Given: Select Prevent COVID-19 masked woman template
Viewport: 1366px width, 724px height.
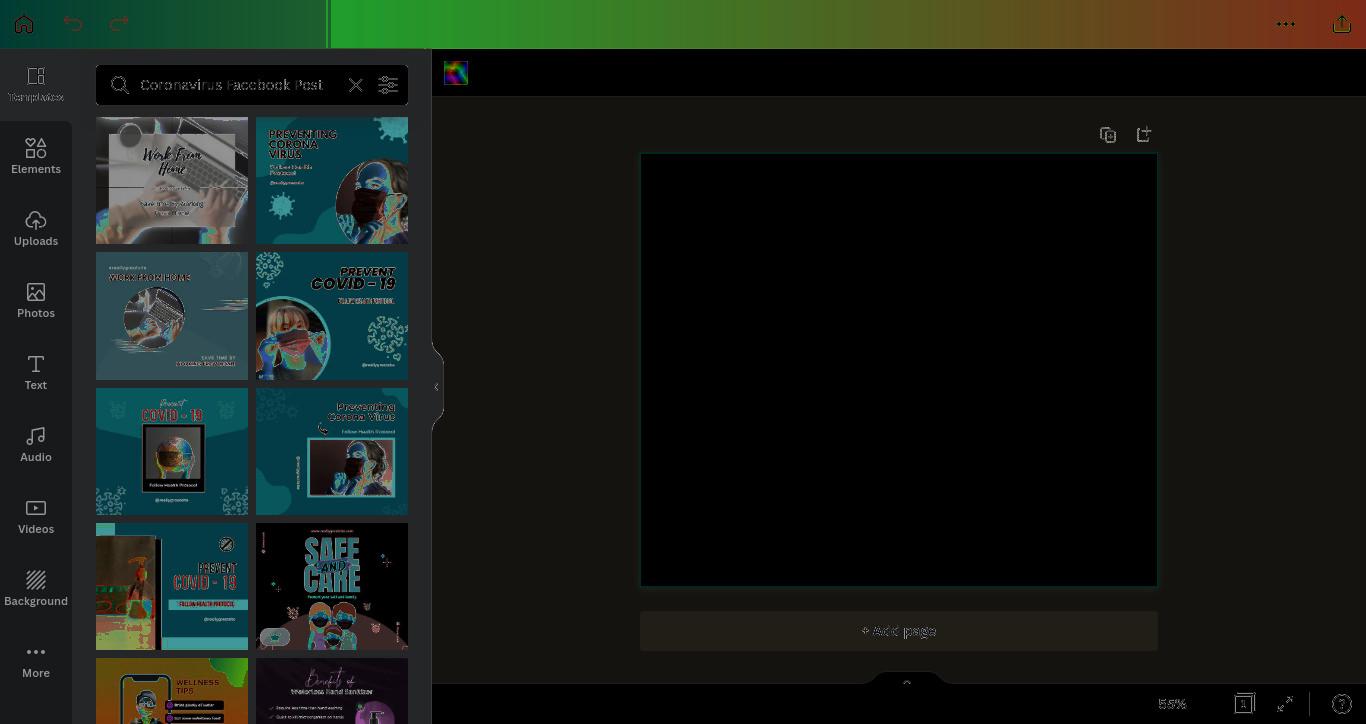Looking at the screenshot, I should [332, 316].
